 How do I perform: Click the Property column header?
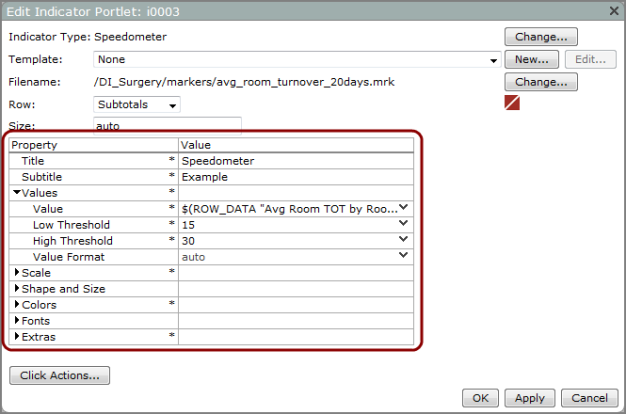[x=94, y=145]
